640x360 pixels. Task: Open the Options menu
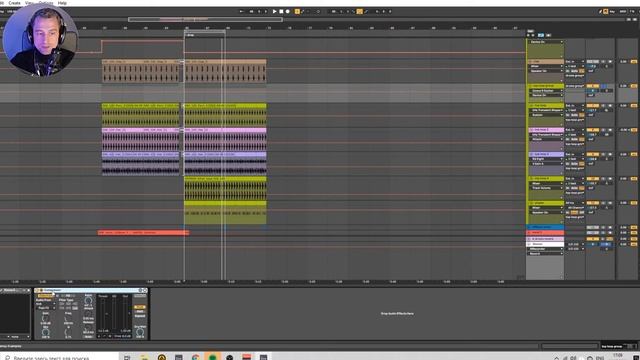[x=46, y=3]
